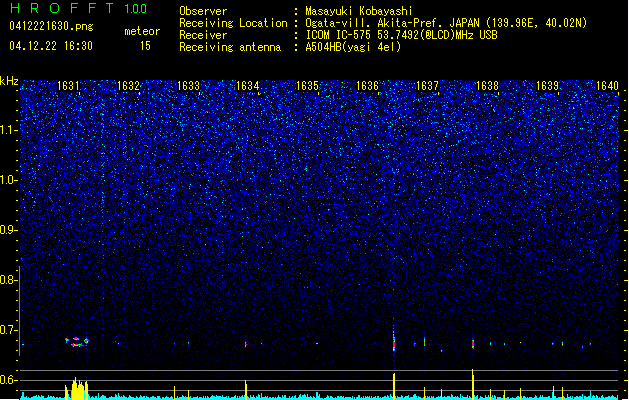Click the 1639 time axis label
The width and height of the screenshot is (629, 400).
[547, 86]
